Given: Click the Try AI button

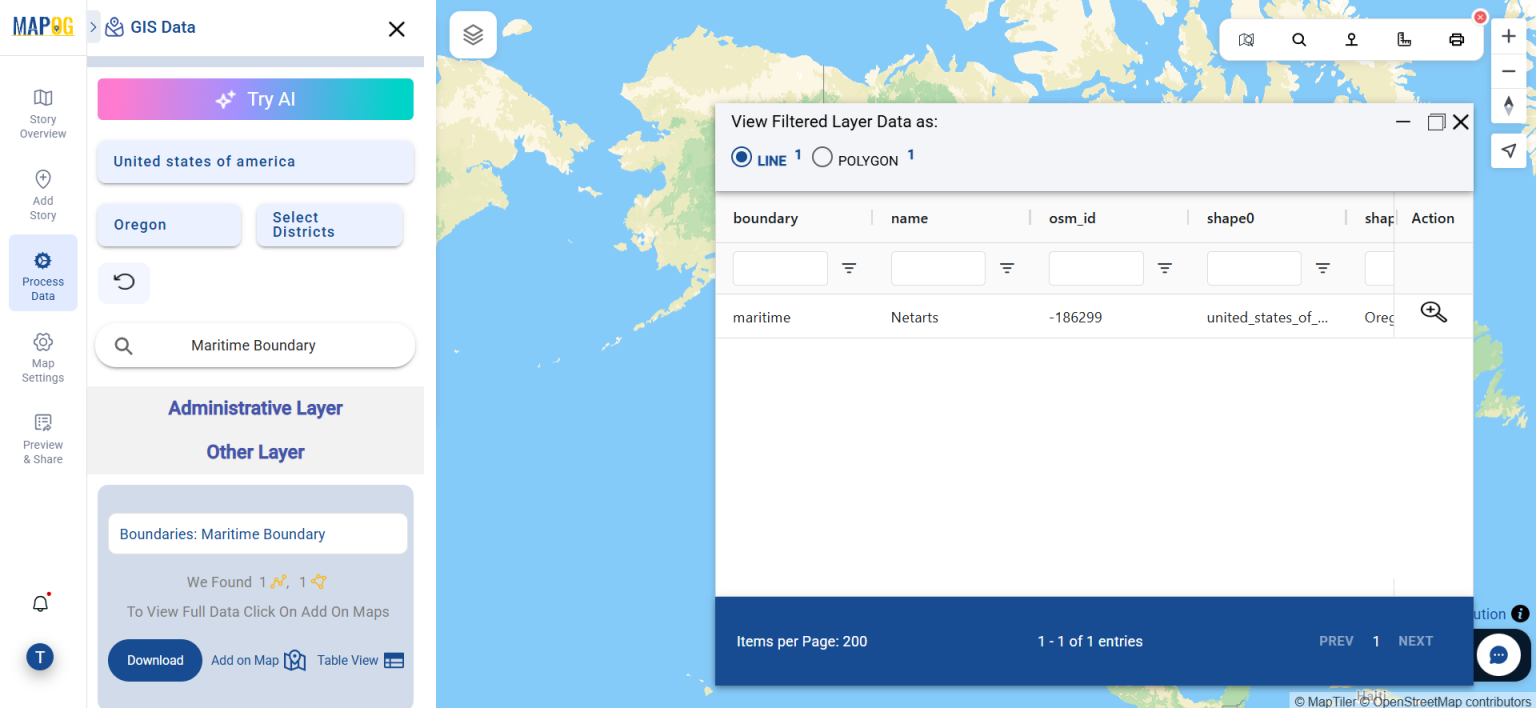Looking at the screenshot, I should (x=255, y=99).
